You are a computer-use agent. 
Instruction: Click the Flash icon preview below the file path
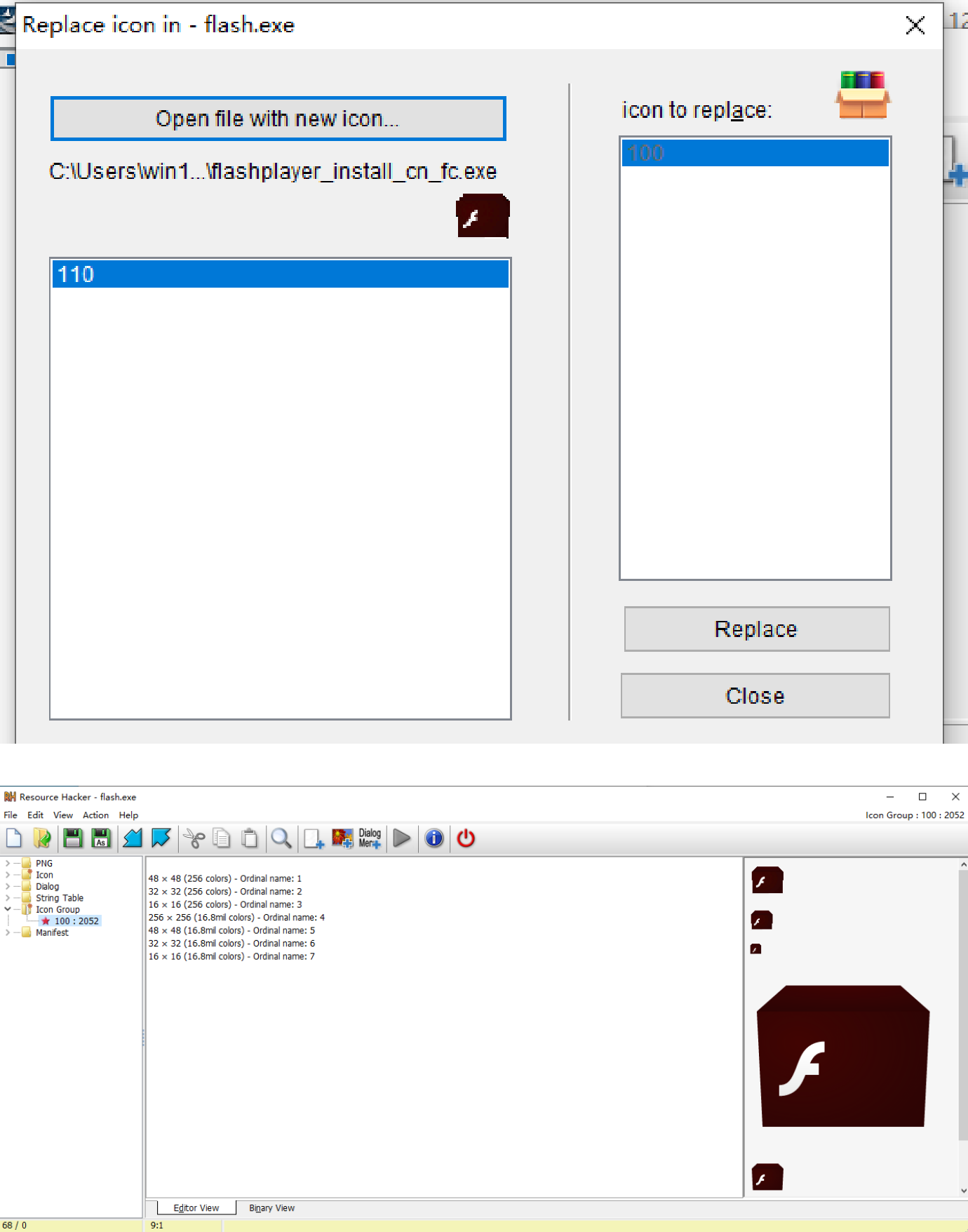(483, 216)
